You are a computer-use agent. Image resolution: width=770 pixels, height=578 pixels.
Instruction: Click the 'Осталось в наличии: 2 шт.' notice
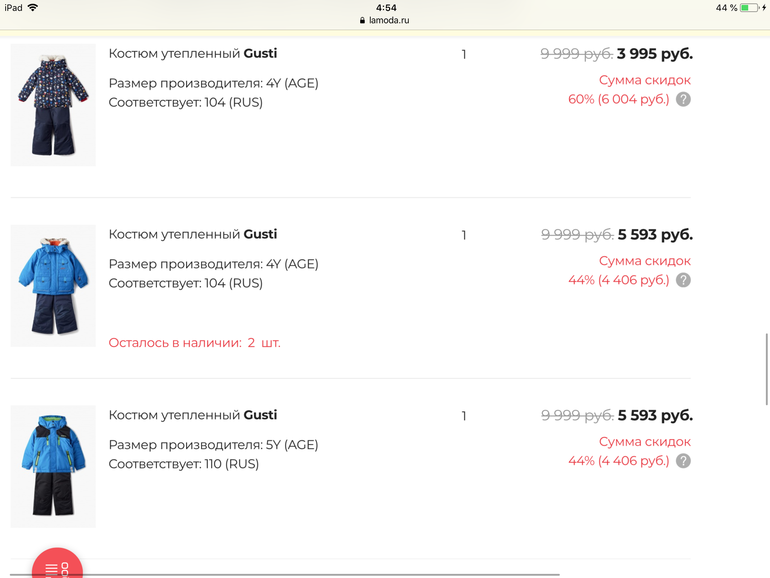click(x=194, y=343)
